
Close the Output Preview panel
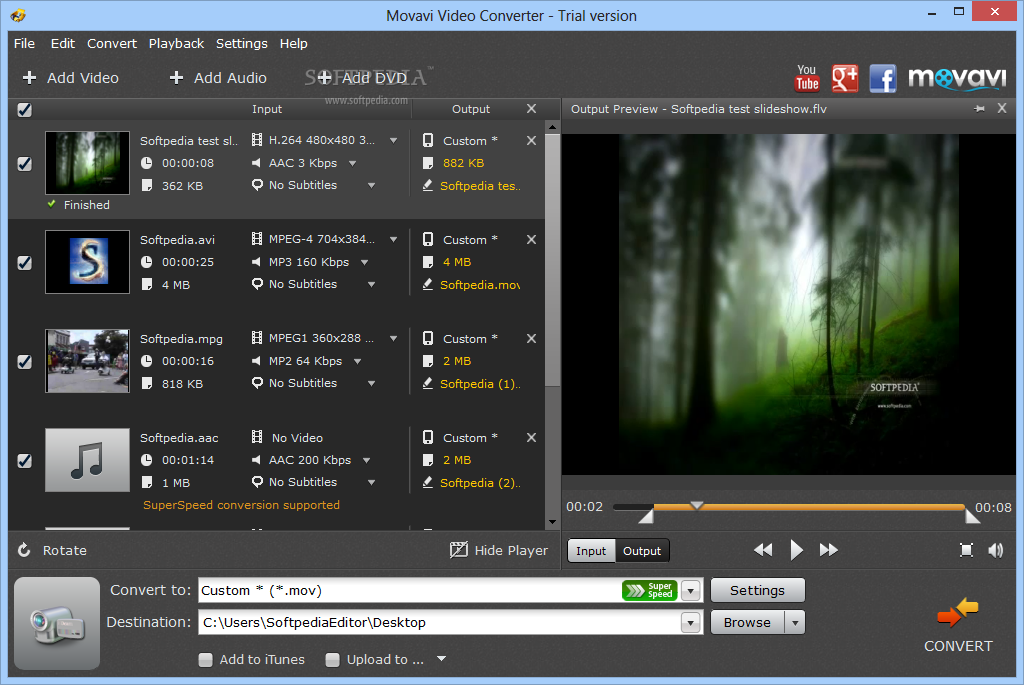click(1002, 108)
